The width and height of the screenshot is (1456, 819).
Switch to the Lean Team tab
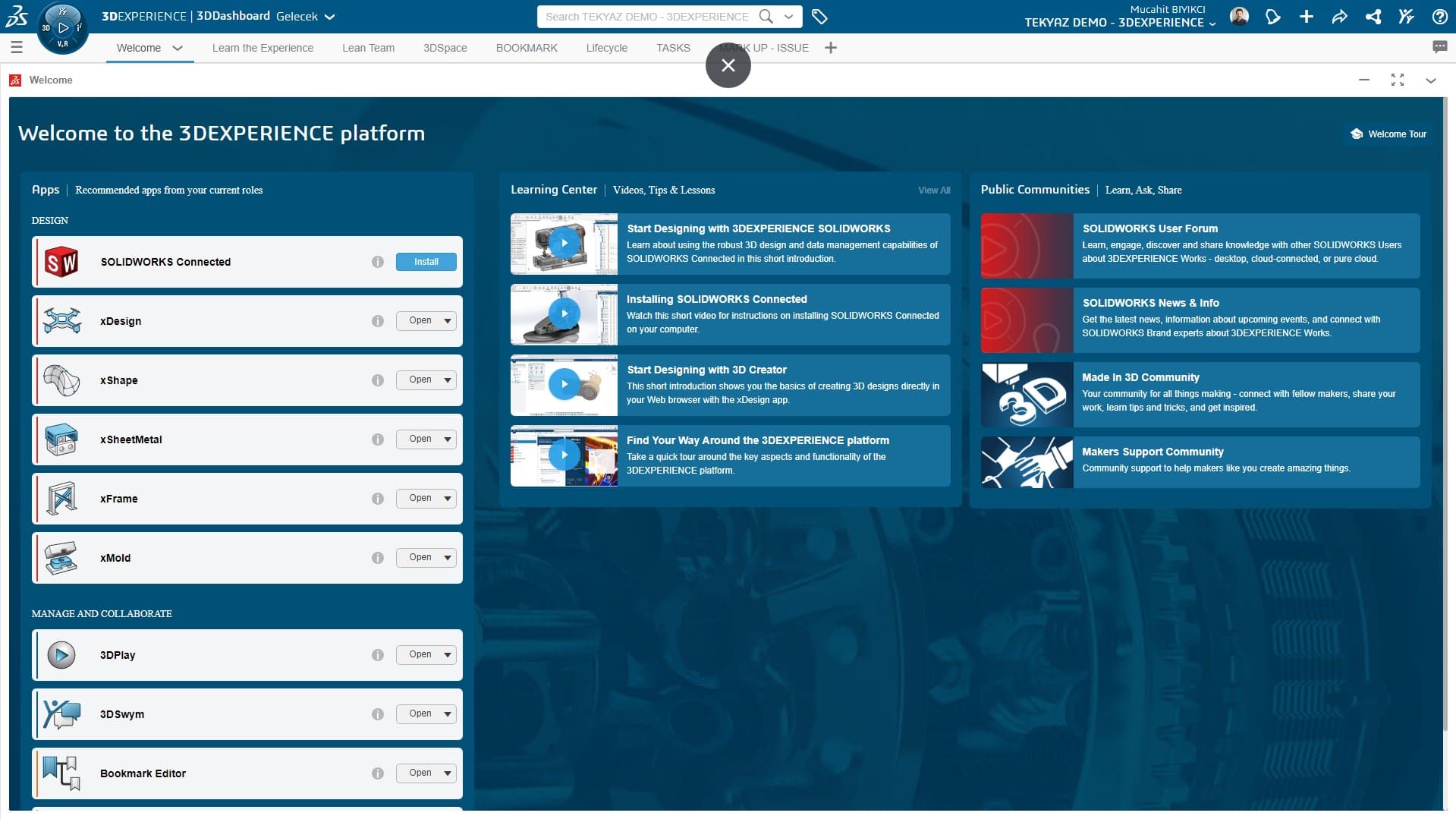tap(368, 48)
